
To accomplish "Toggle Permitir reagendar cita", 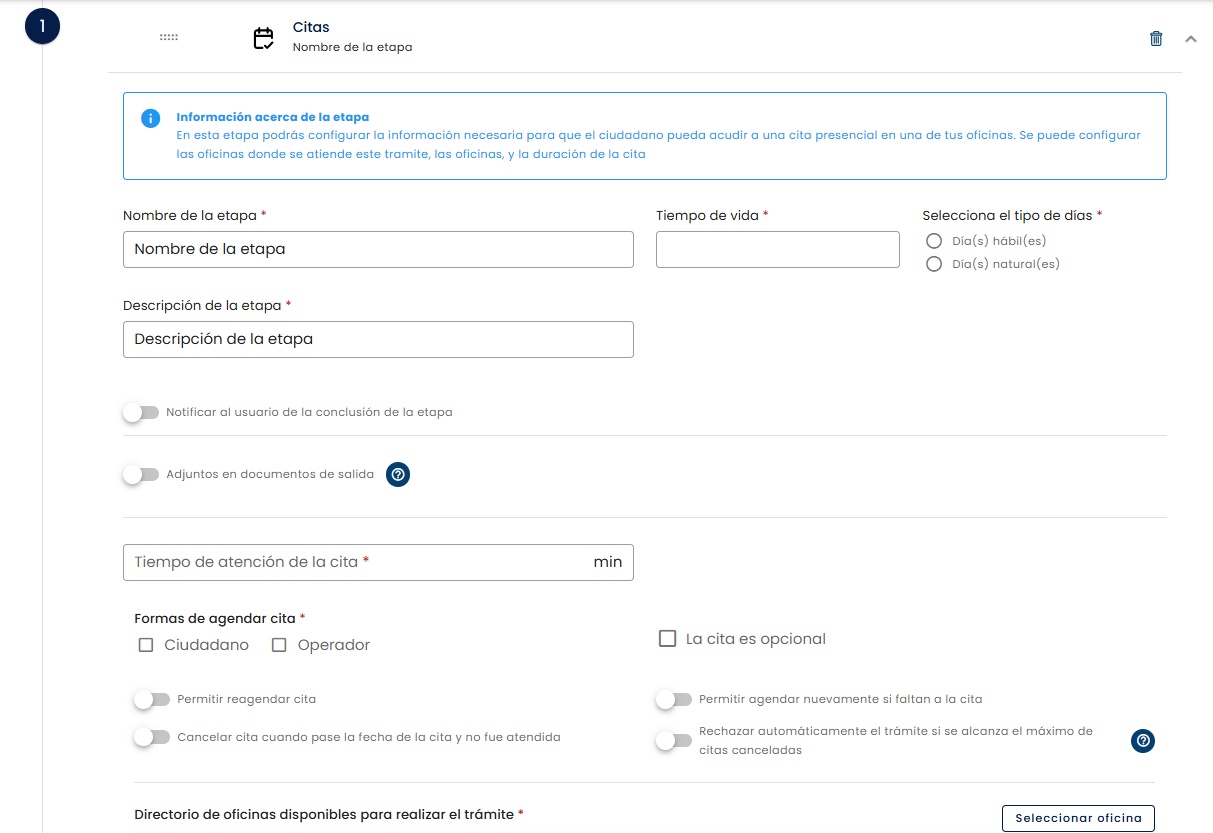I will [x=152, y=699].
